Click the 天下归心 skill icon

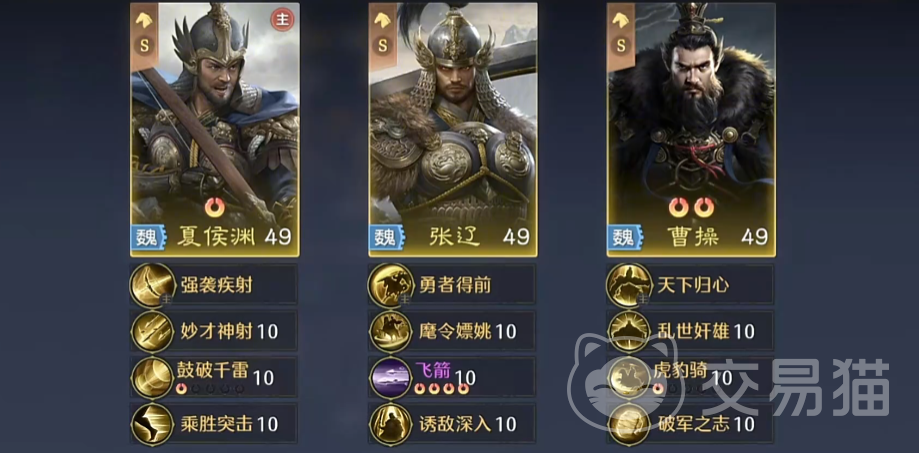629,285
